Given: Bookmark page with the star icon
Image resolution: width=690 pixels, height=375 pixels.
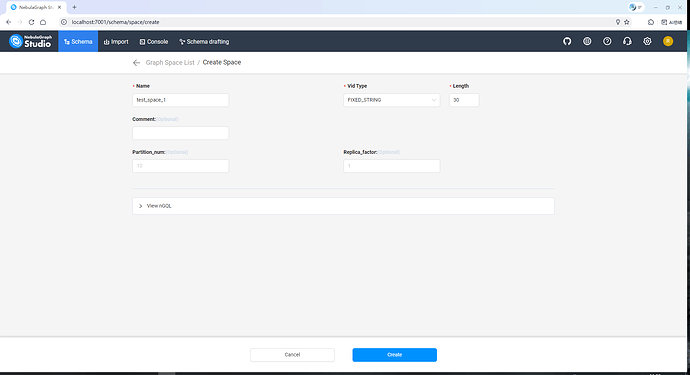Looking at the screenshot, I should coord(627,22).
